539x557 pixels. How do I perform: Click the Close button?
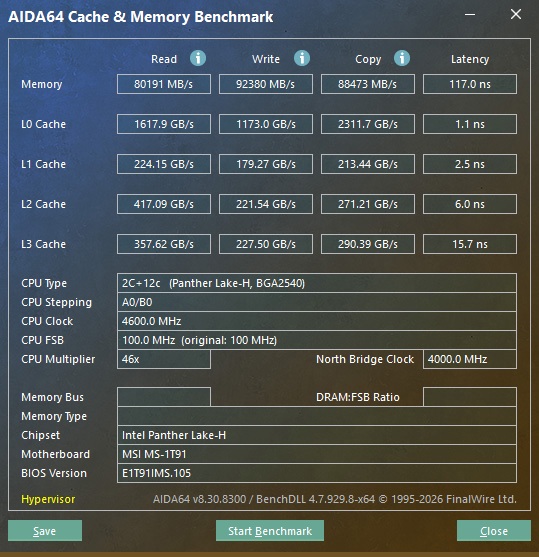tap(494, 531)
